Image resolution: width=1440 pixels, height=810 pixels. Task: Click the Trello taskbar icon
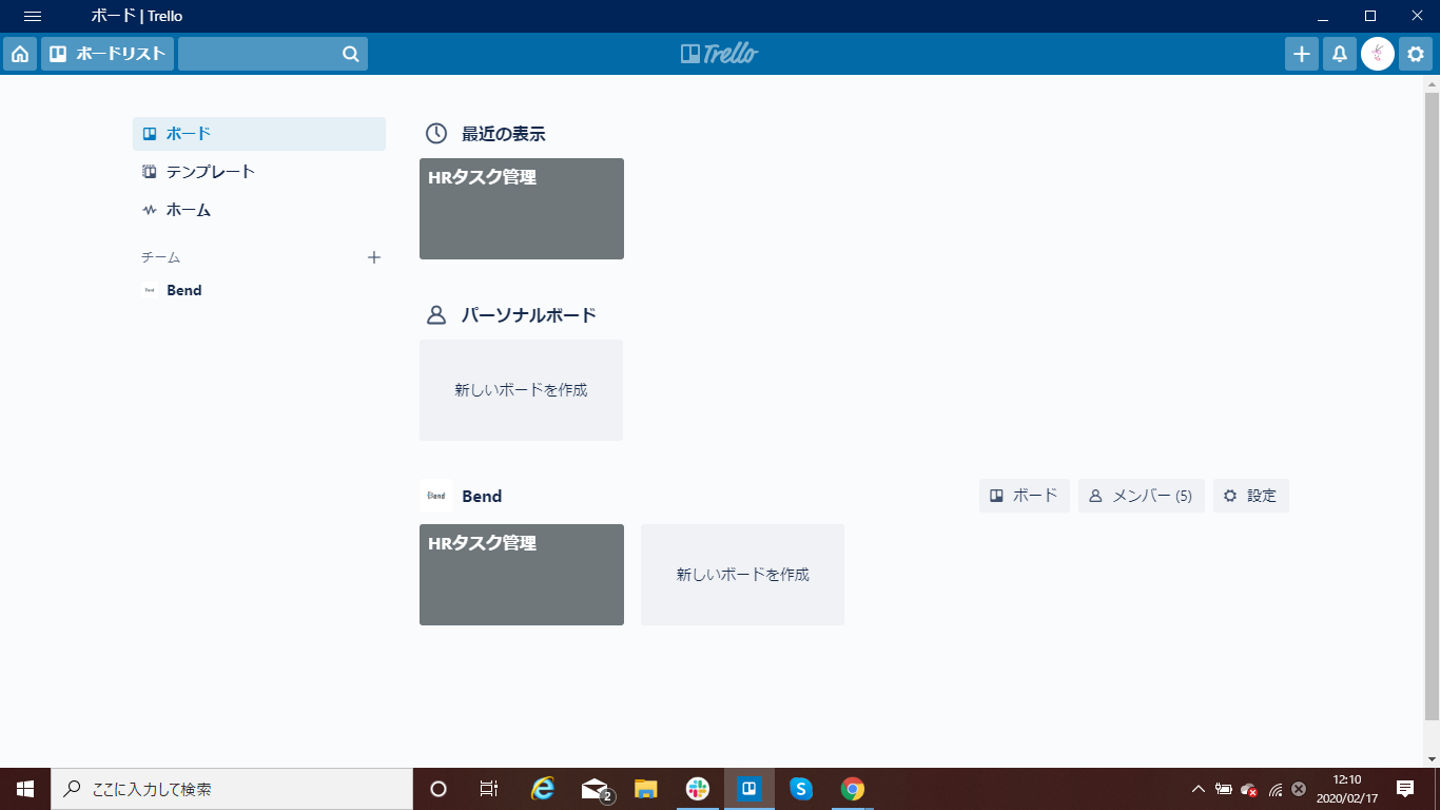(x=749, y=789)
